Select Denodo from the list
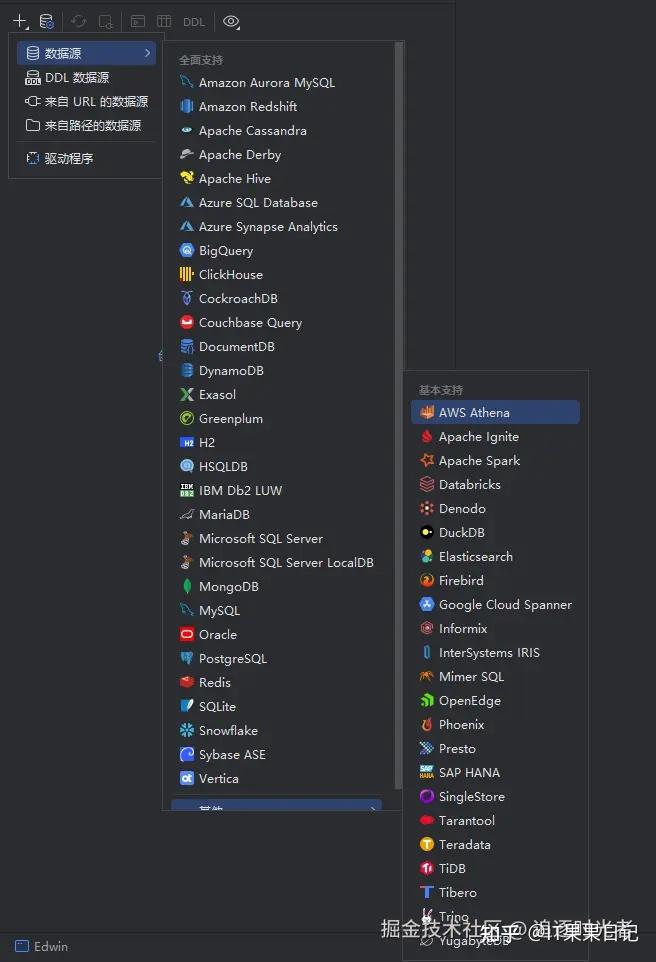Image resolution: width=656 pixels, height=962 pixels. (495, 508)
